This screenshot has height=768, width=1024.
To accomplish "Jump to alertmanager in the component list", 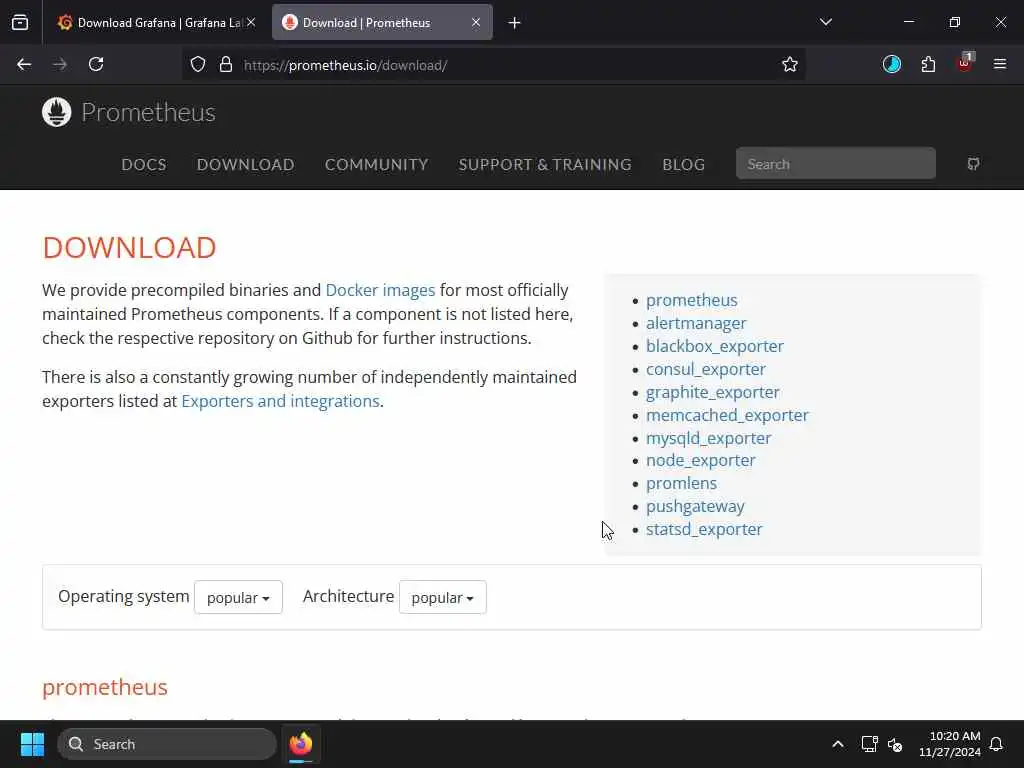I will [696, 323].
